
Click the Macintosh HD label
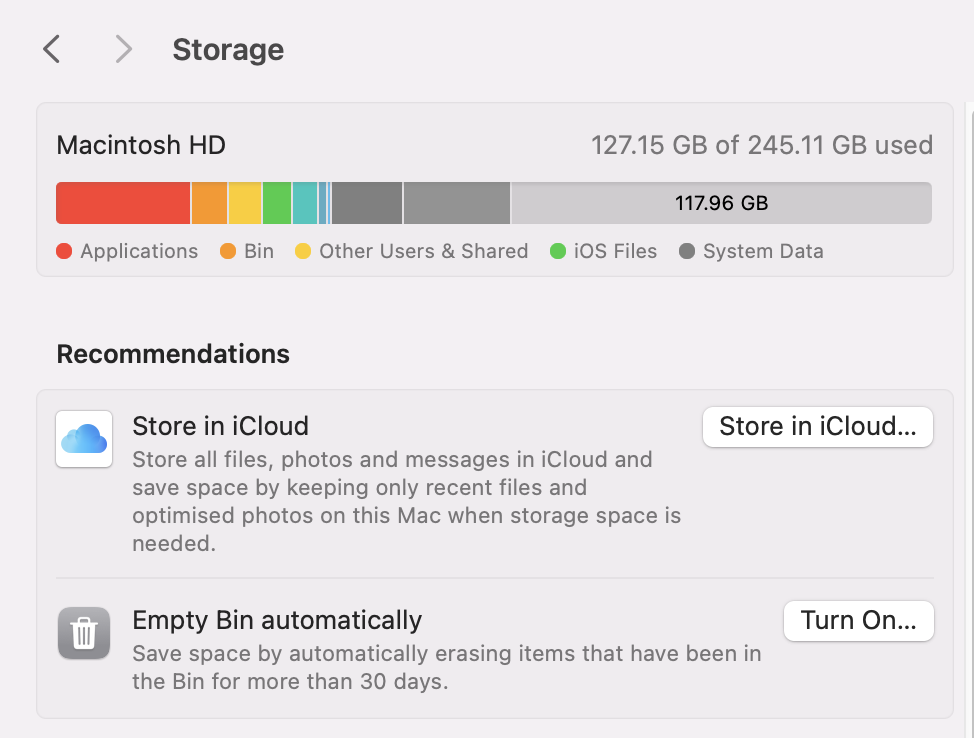pyautogui.click(x=140, y=145)
